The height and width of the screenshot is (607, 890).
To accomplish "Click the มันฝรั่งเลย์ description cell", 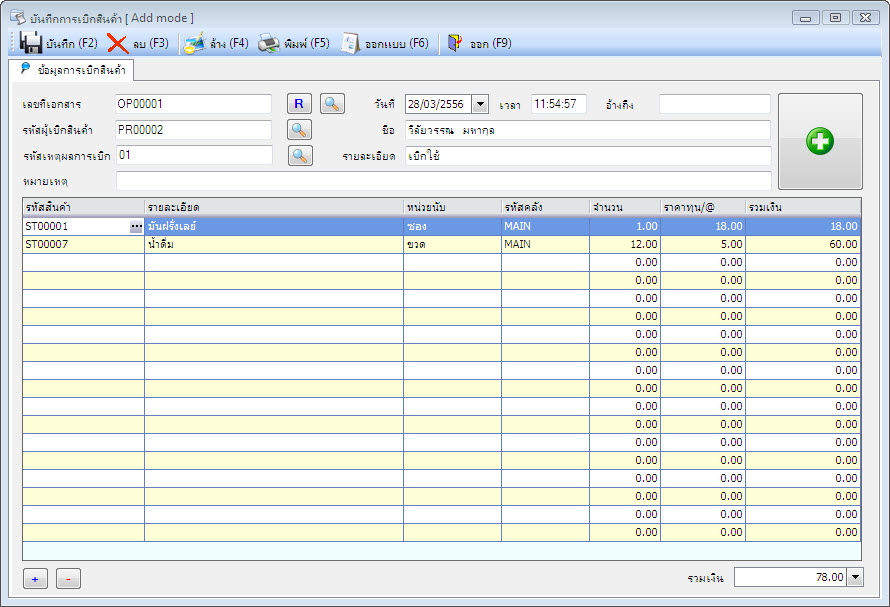I will 274,227.
